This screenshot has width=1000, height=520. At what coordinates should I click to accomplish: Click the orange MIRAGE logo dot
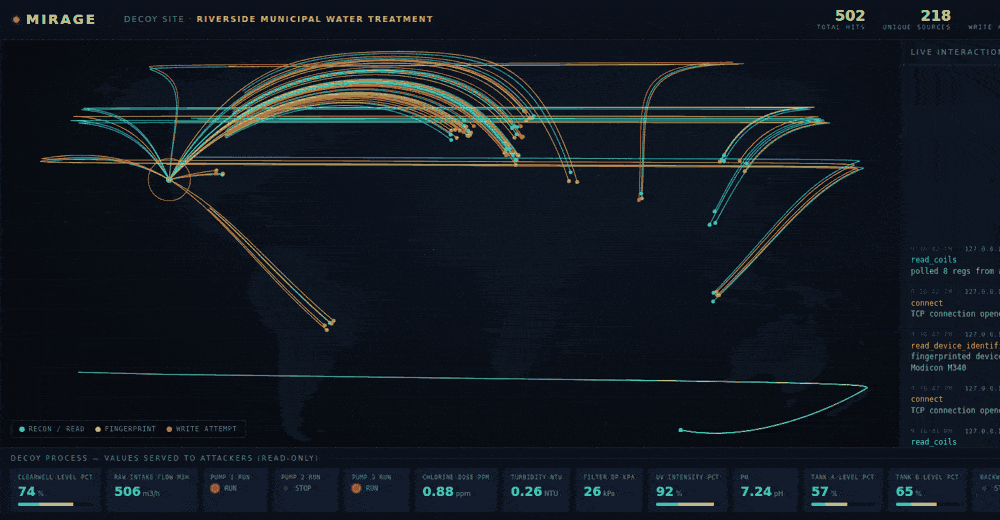click(x=17, y=20)
